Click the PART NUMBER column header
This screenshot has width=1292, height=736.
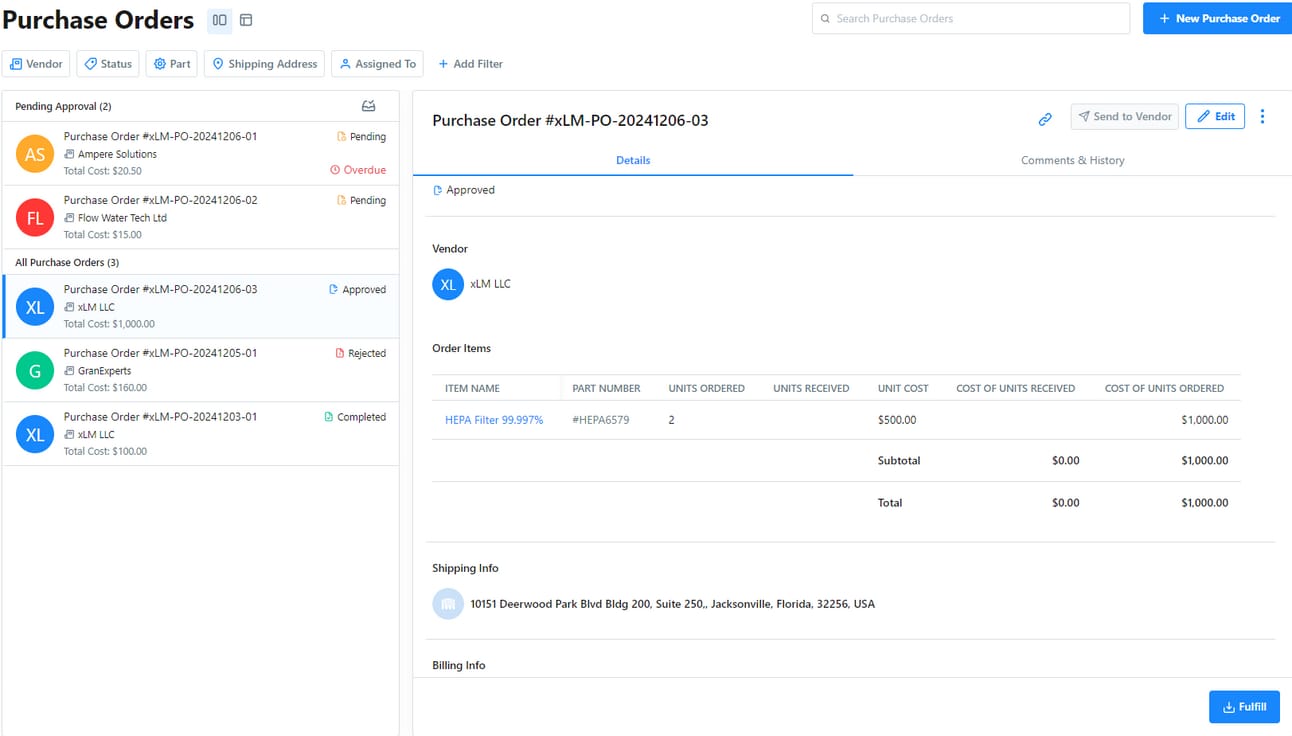coord(606,388)
